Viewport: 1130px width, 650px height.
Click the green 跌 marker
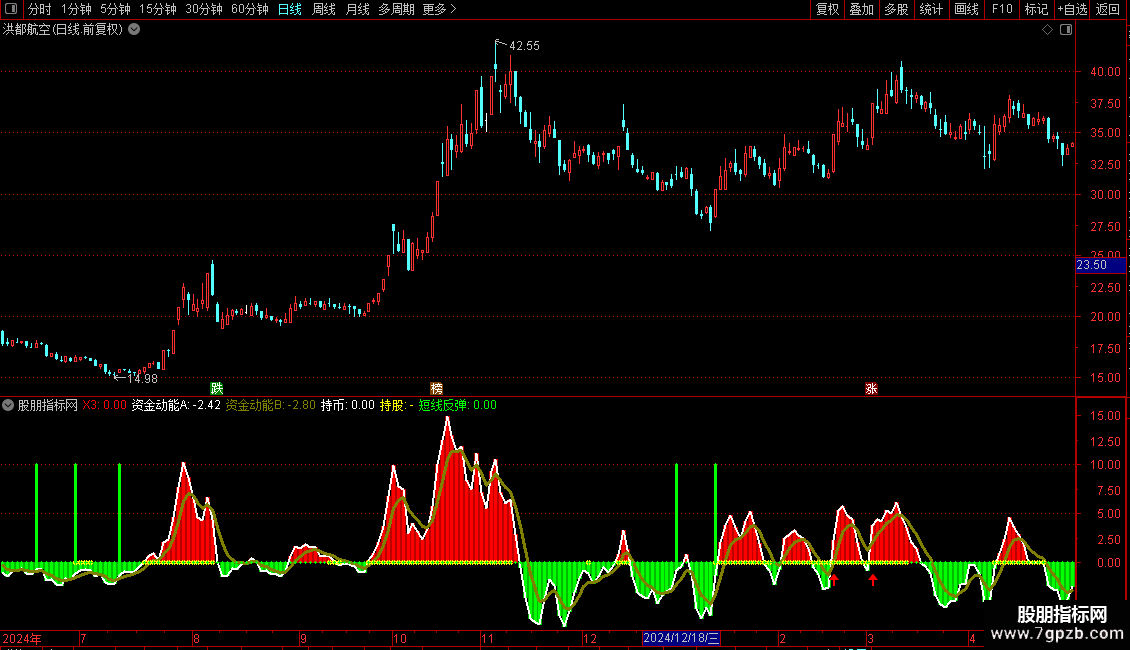point(216,388)
